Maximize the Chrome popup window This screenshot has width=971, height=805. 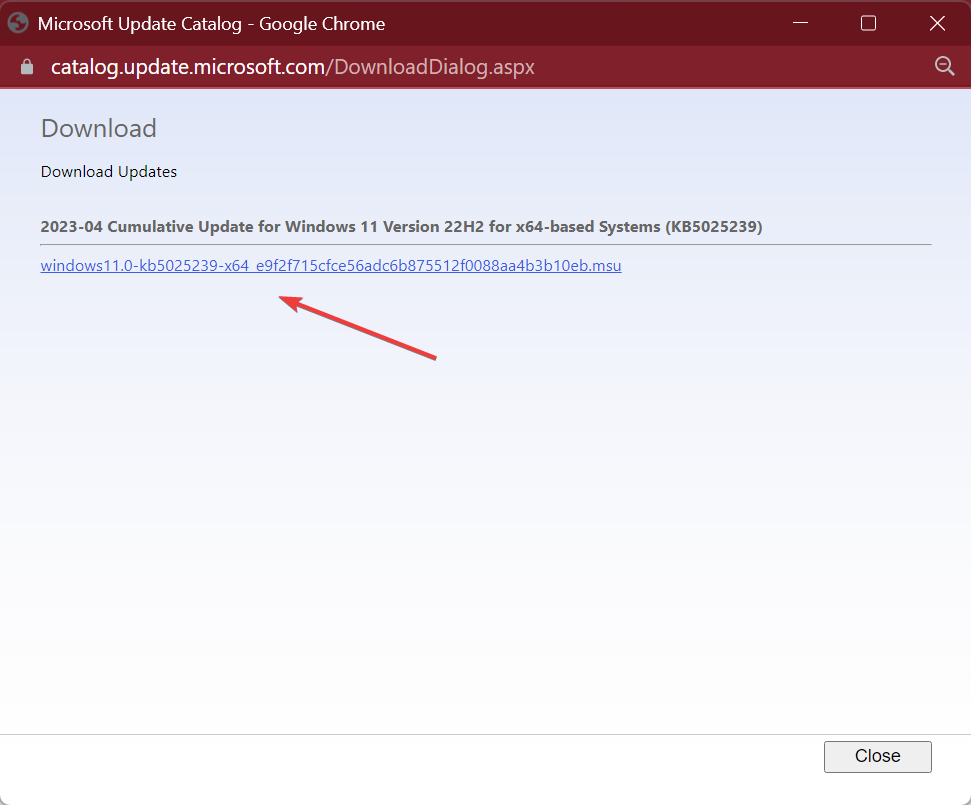pyautogui.click(x=868, y=23)
